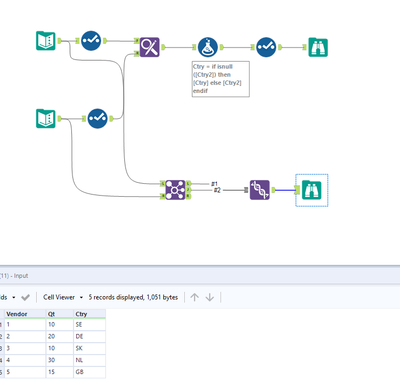Click the Union tool's input anchor
The height and width of the screenshot is (381, 400).
[246, 190]
